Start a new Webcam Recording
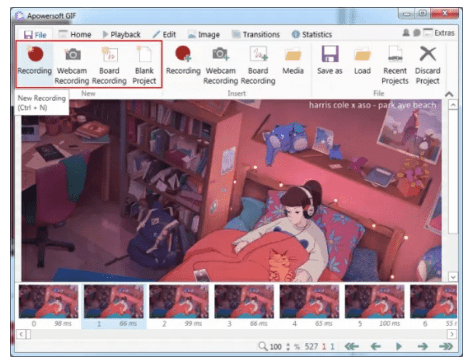 [72, 65]
